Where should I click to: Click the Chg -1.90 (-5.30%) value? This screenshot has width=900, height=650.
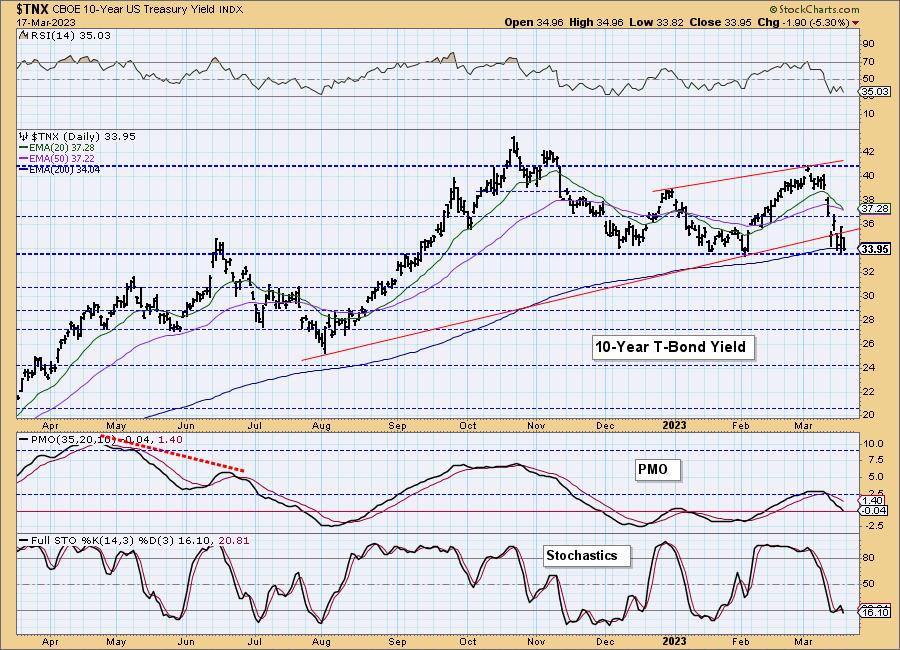803,22
